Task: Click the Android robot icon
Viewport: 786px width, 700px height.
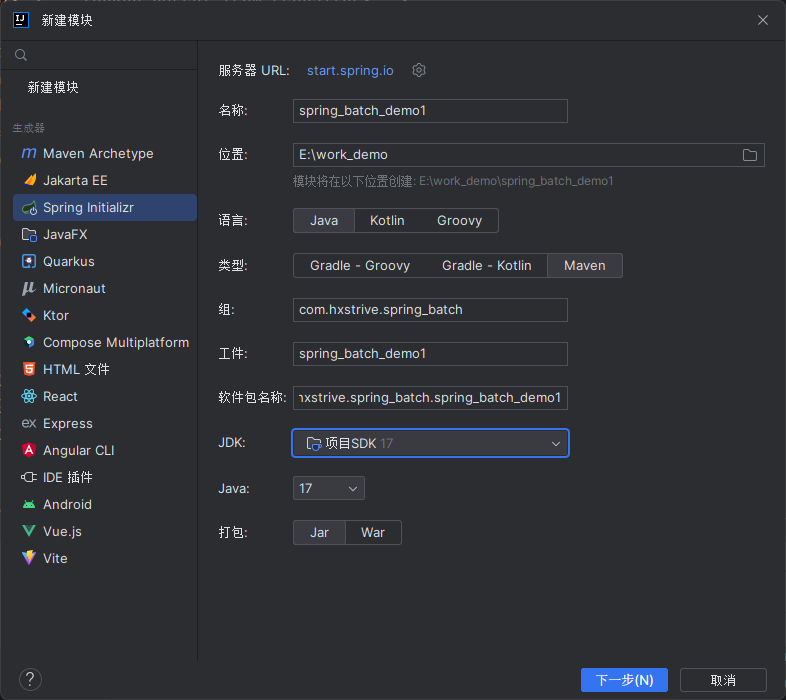Action: click(x=29, y=504)
